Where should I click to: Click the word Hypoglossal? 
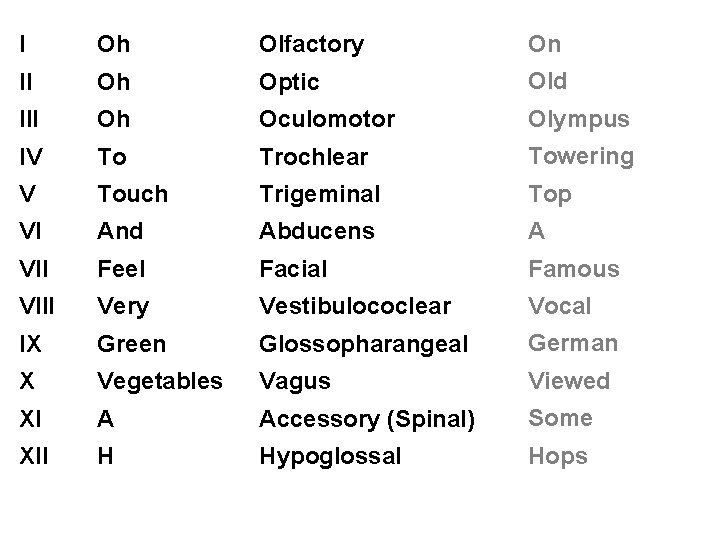click(330, 457)
